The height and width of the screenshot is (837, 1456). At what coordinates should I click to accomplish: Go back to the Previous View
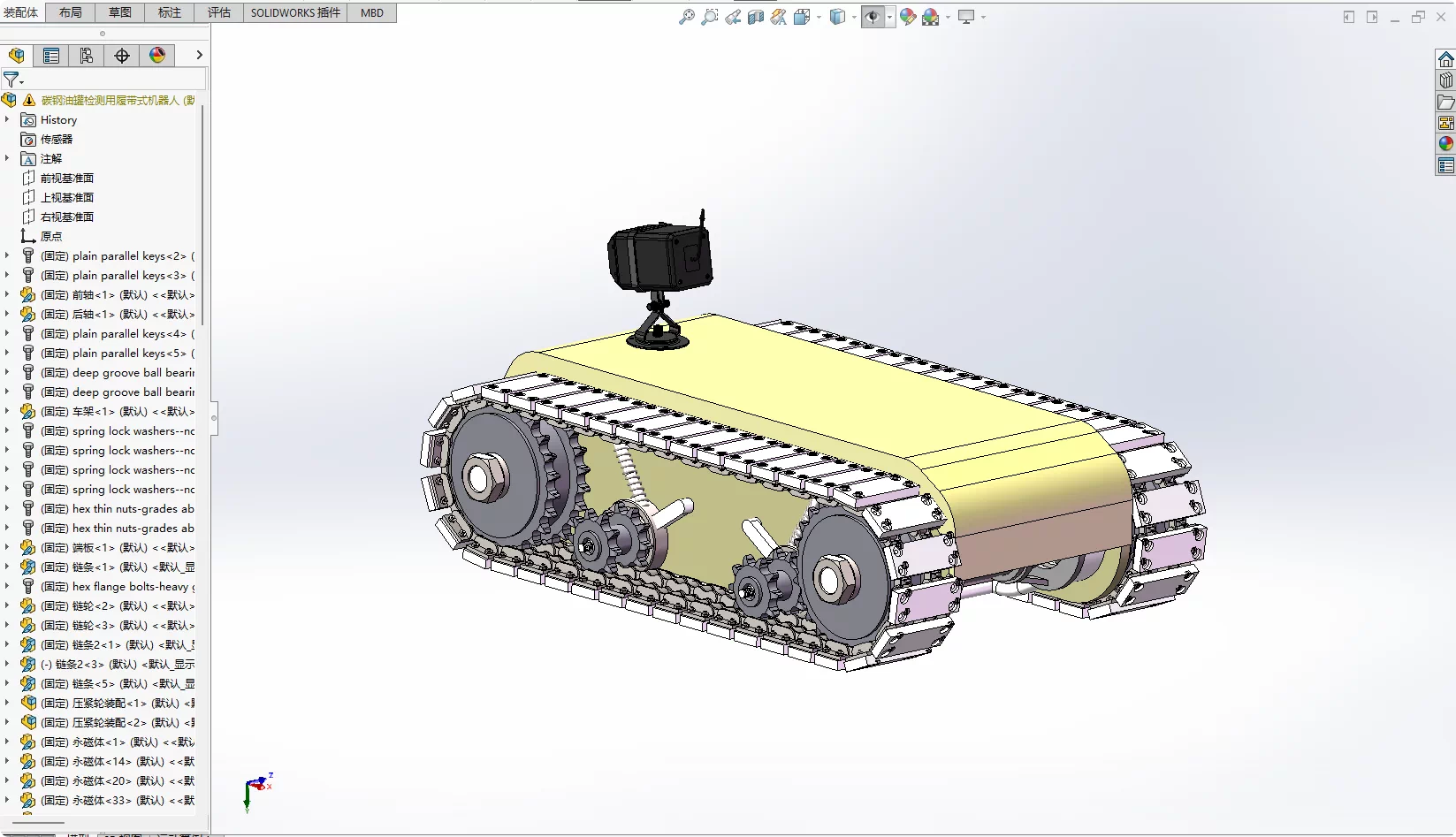pos(733,17)
